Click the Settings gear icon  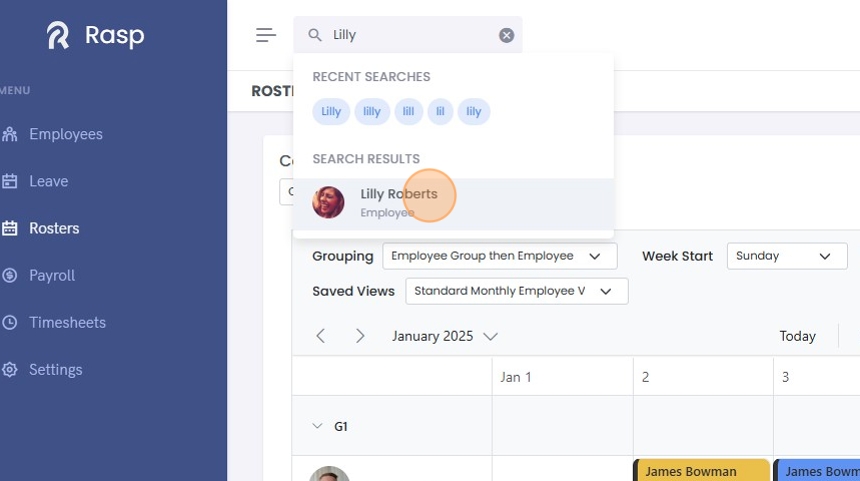point(9,370)
